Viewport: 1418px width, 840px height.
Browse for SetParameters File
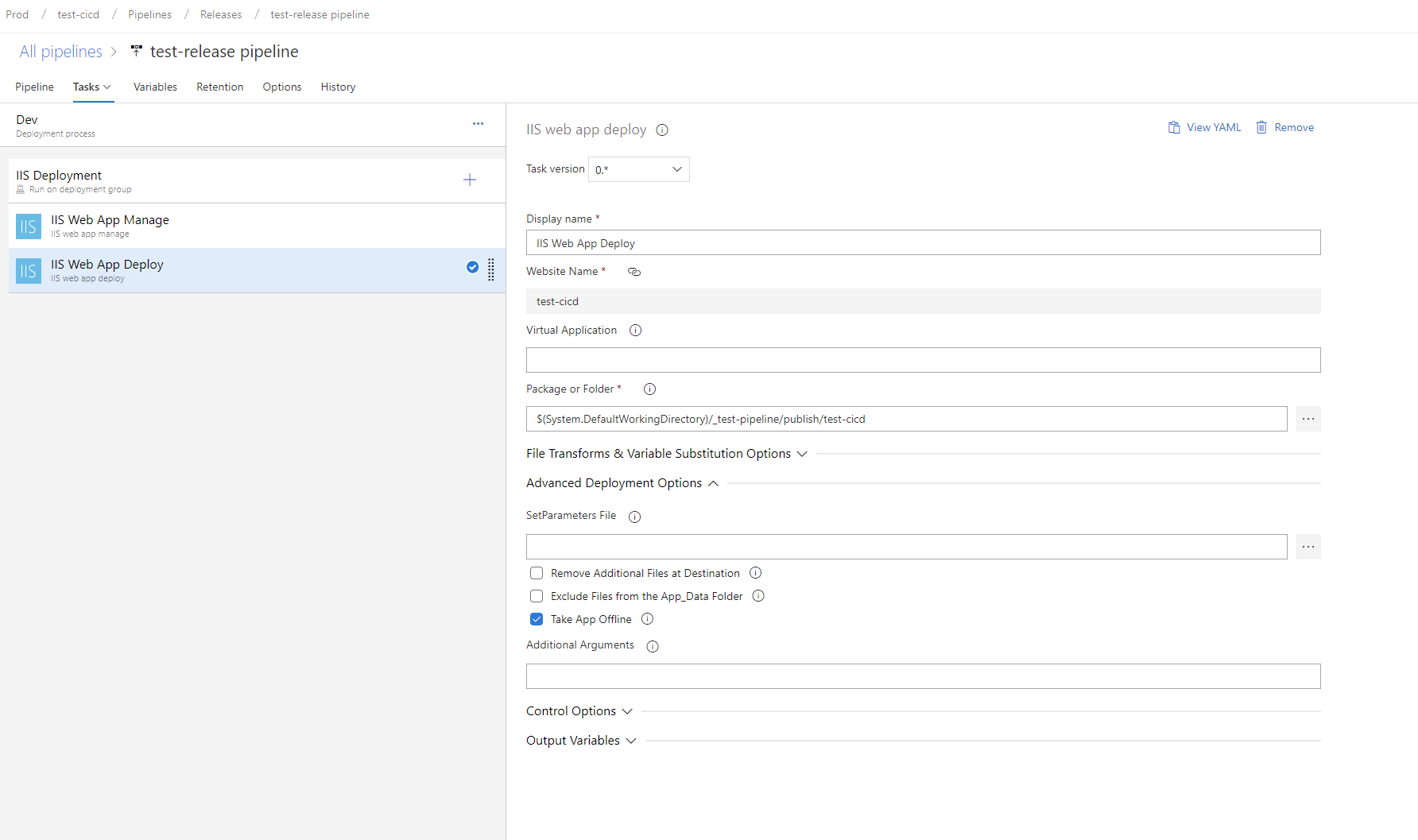(1308, 547)
